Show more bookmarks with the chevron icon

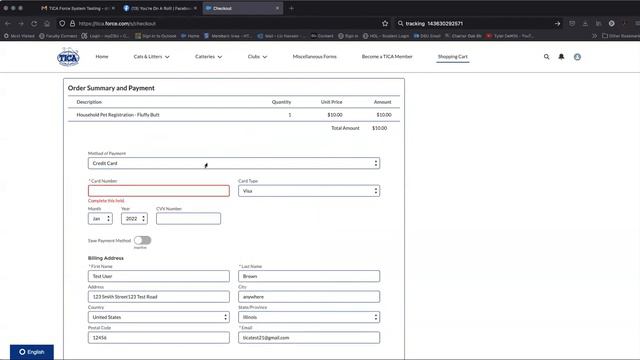tap(594, 36)
